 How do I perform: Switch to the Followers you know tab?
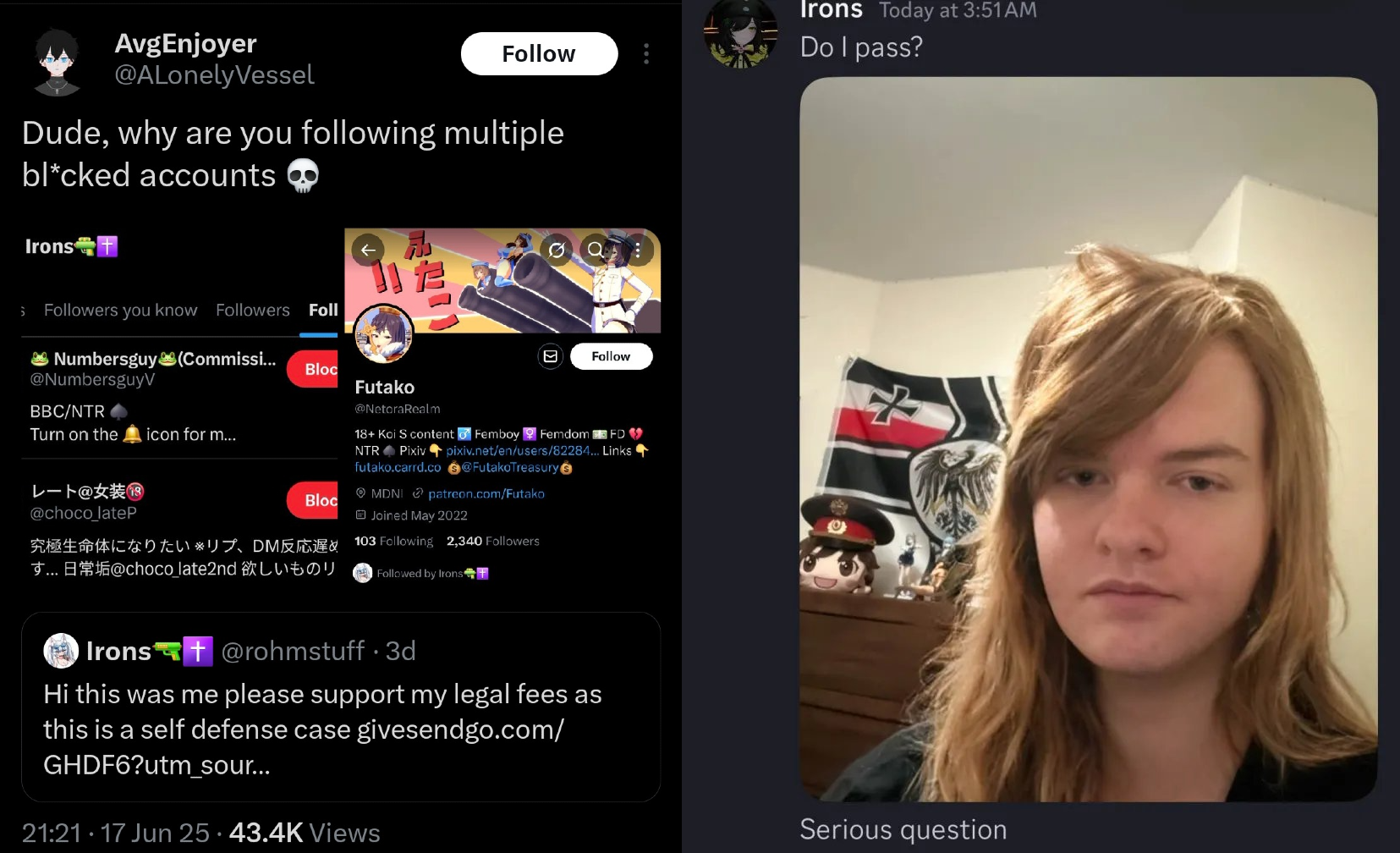(x=120, y=310)
